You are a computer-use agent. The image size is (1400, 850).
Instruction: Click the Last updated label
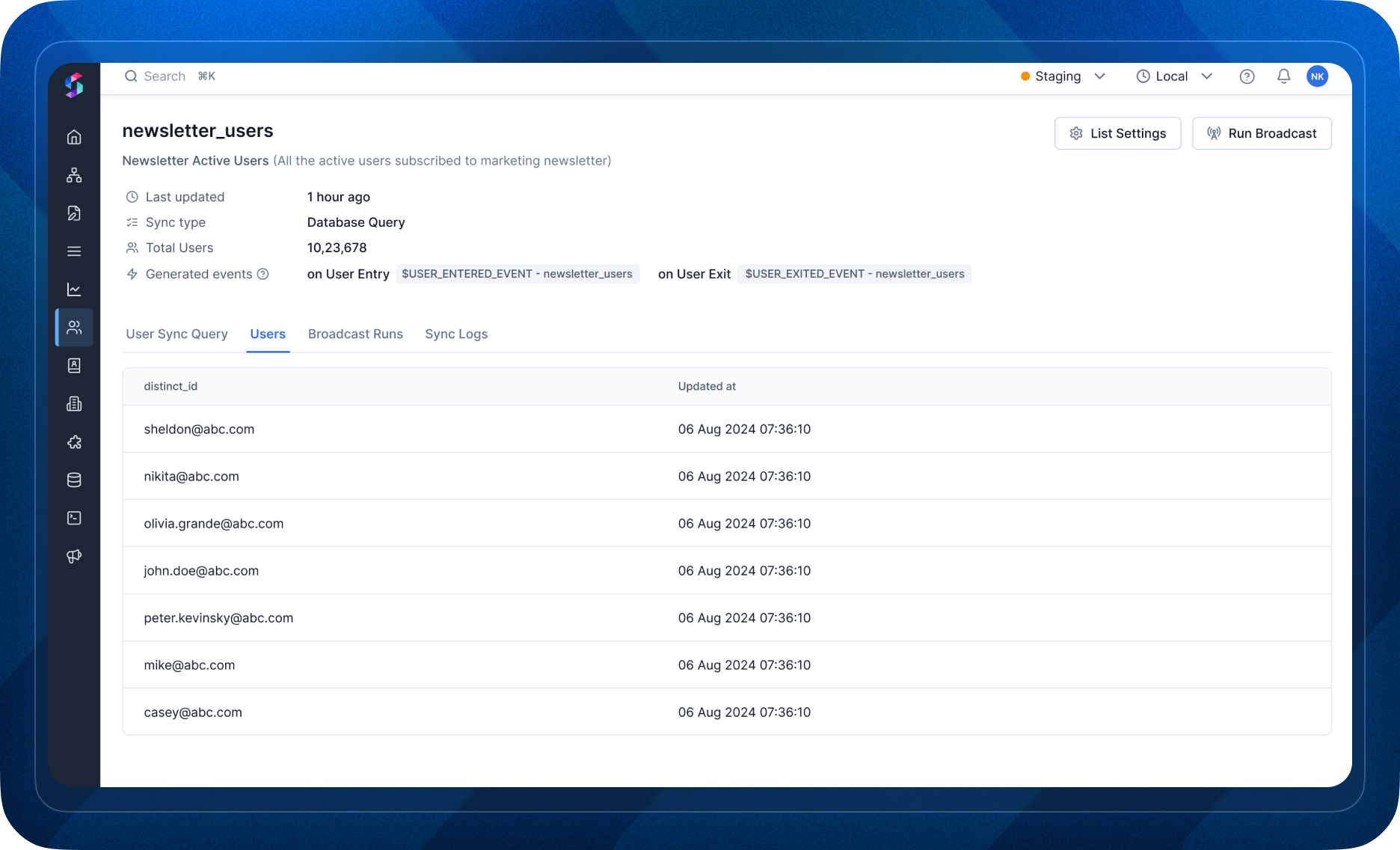click(185, 197)
